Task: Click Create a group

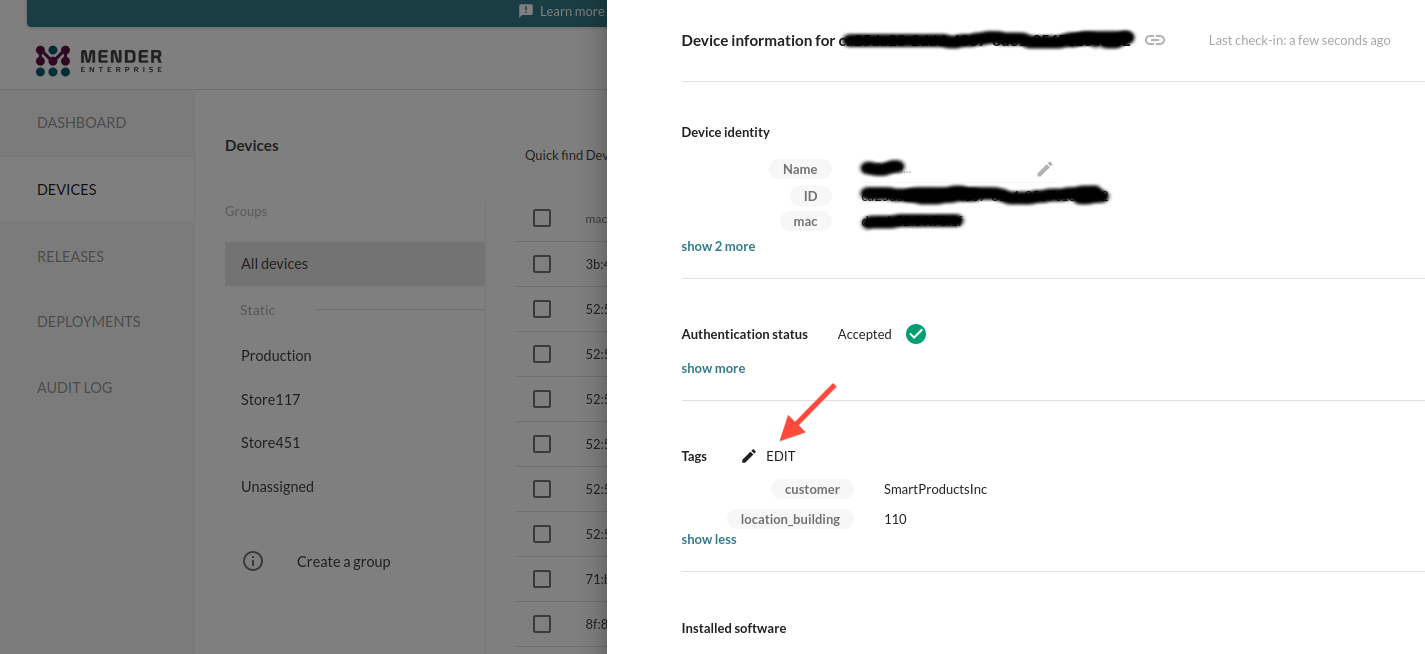Action: click(x=343, y=562)
